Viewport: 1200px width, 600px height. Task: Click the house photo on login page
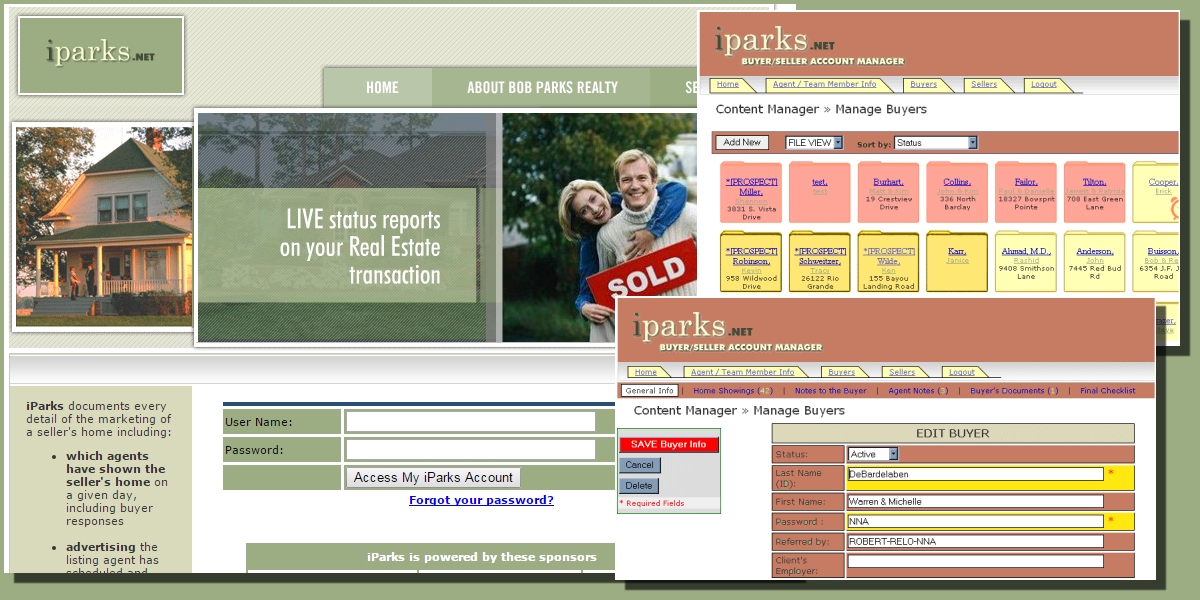pos(104,226)
